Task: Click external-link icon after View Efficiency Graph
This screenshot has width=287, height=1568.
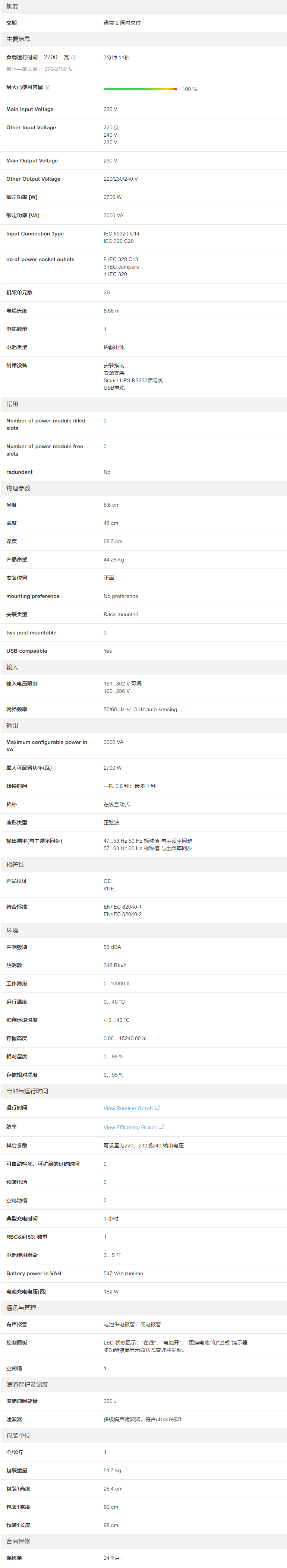Action: (161, 1126)
